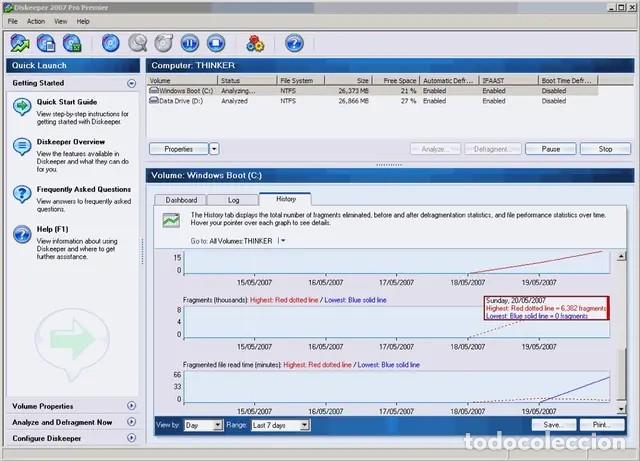Screen dimensions: 640x461
Task: Click the Fragments graph tooltip for 20/05/2007
Action: coord(547,308)
